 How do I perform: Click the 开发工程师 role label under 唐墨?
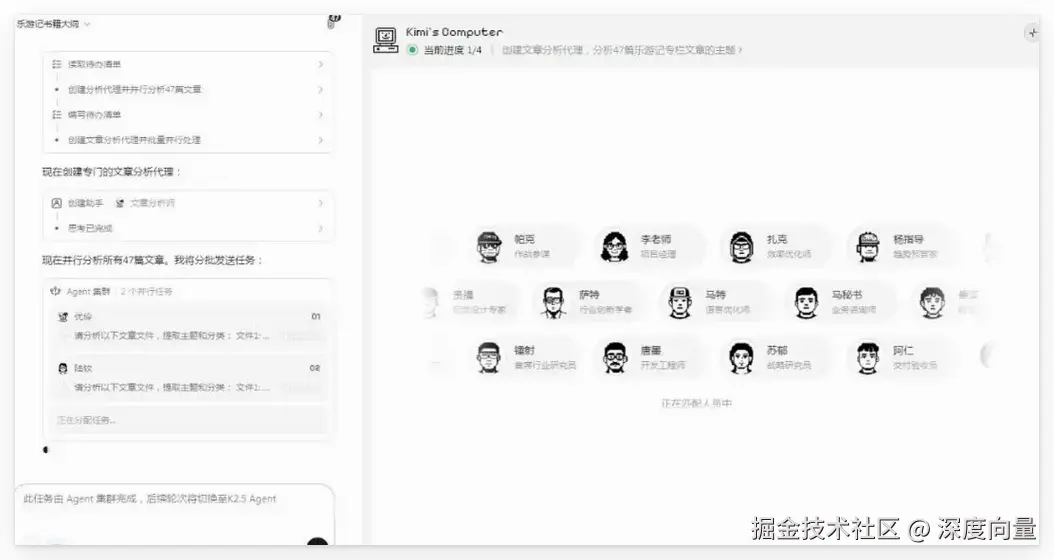click(x=663, y=365)
